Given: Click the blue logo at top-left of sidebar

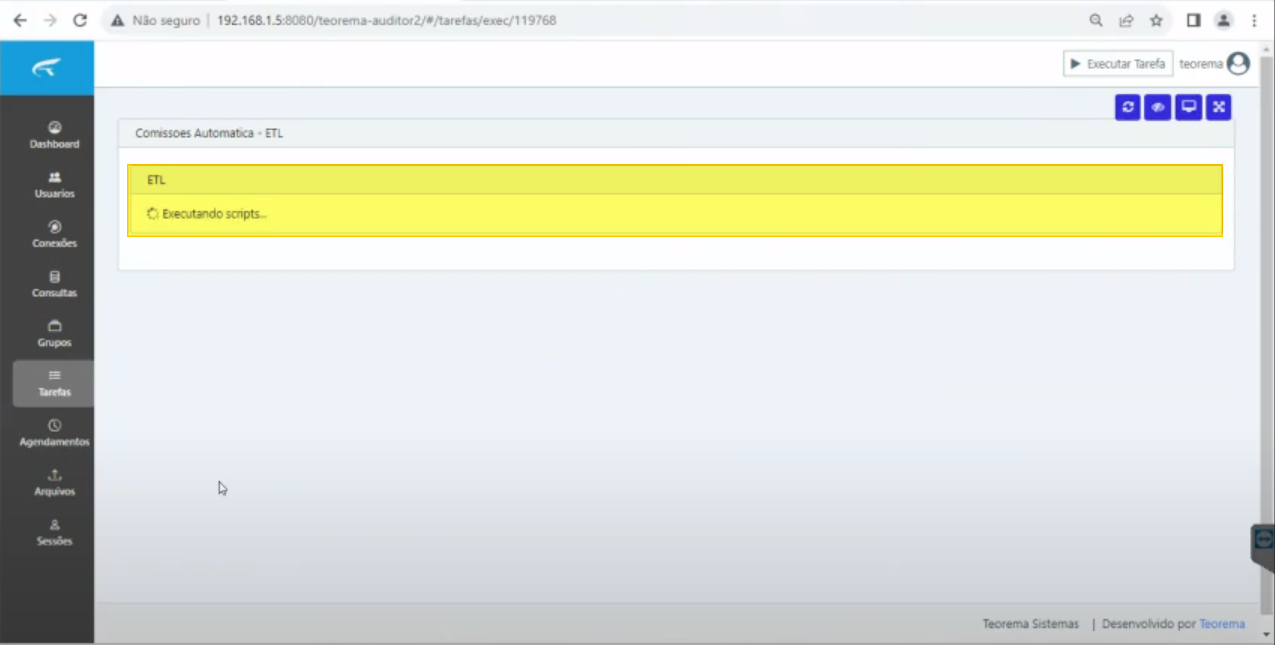Looking at the screenshot, I should click(47, 68).
